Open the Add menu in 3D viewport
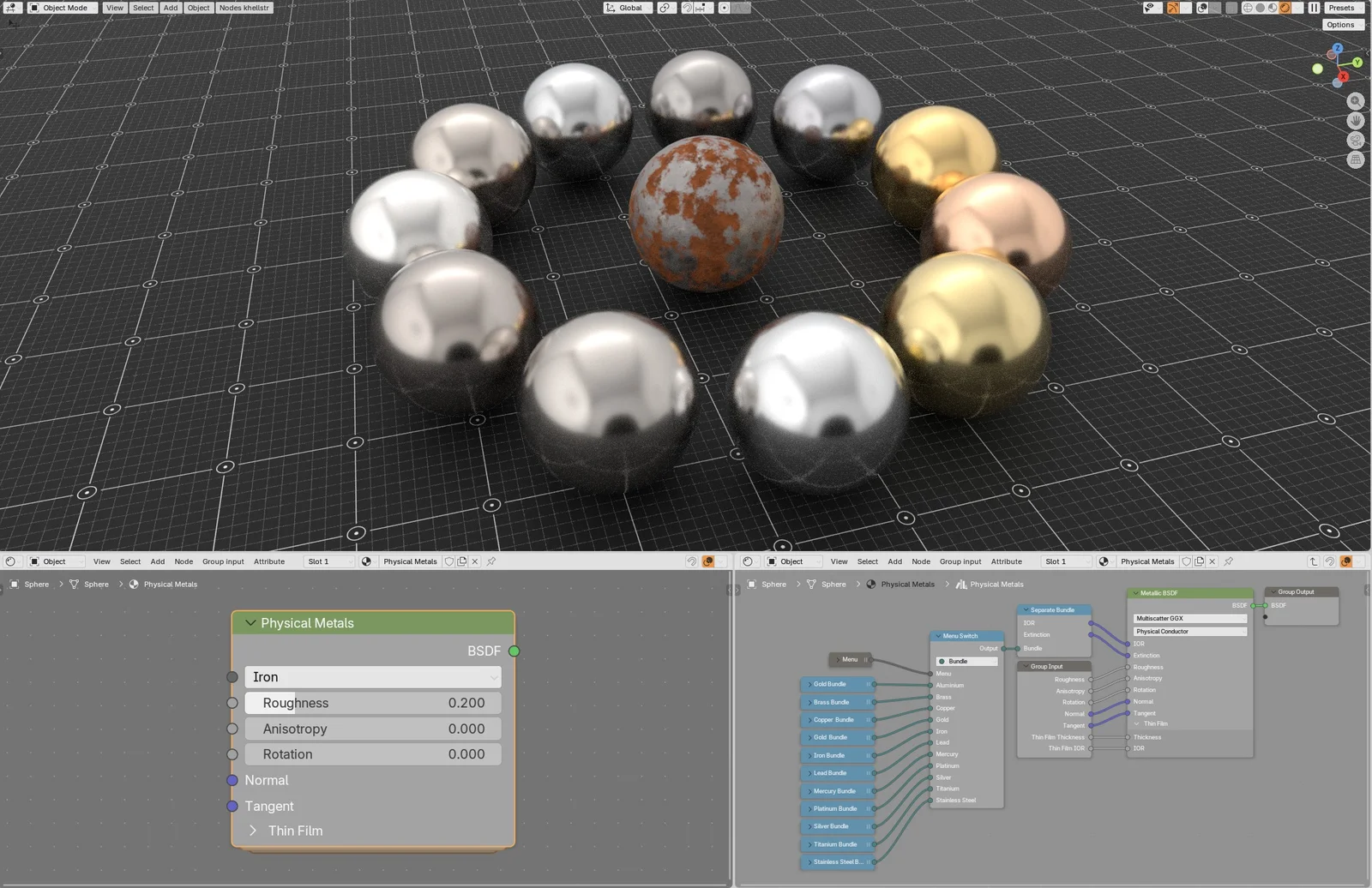This screenshot has width=1372, height=888. [171, 8]
